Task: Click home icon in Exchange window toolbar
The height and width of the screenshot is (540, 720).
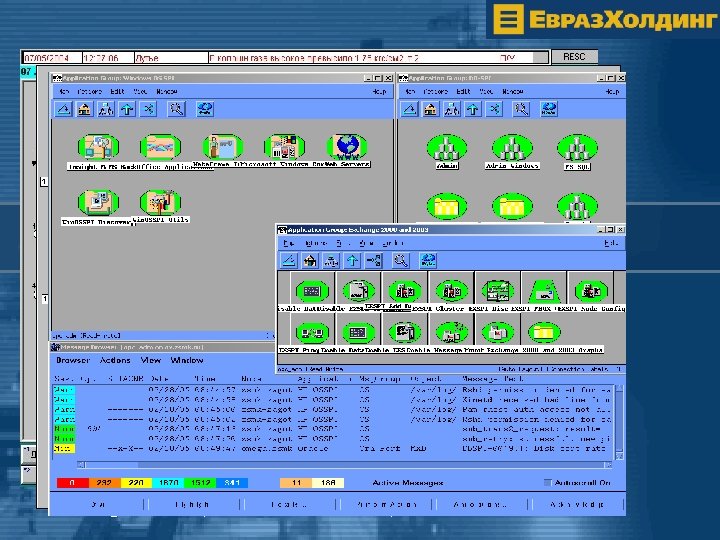Action: coord(310,261)
